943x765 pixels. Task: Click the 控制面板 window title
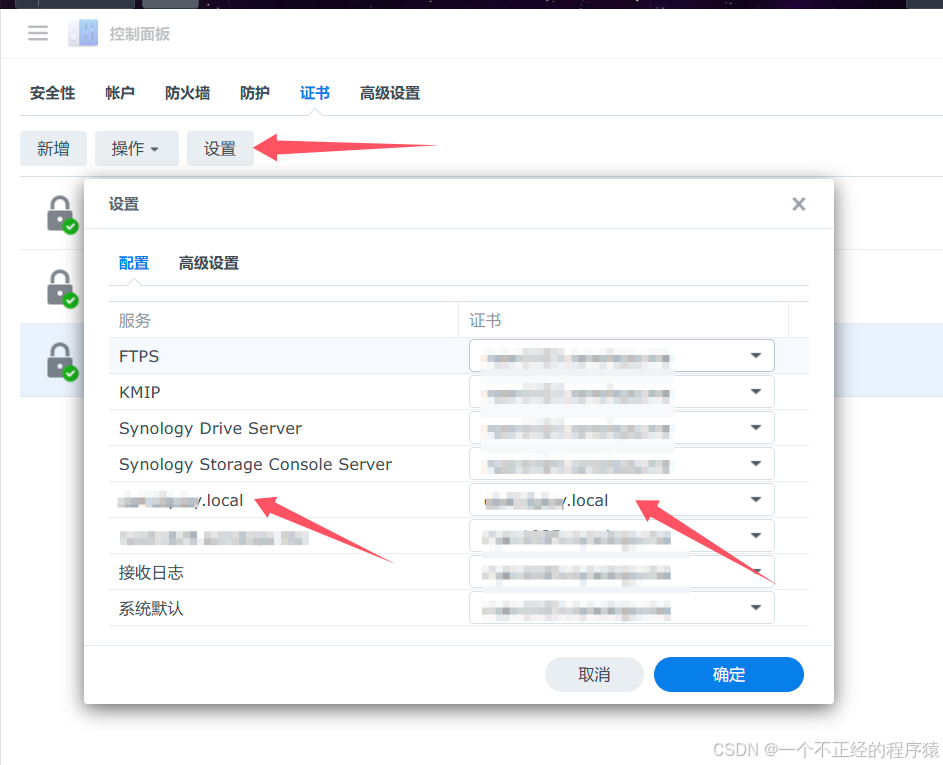pos(140,34)
